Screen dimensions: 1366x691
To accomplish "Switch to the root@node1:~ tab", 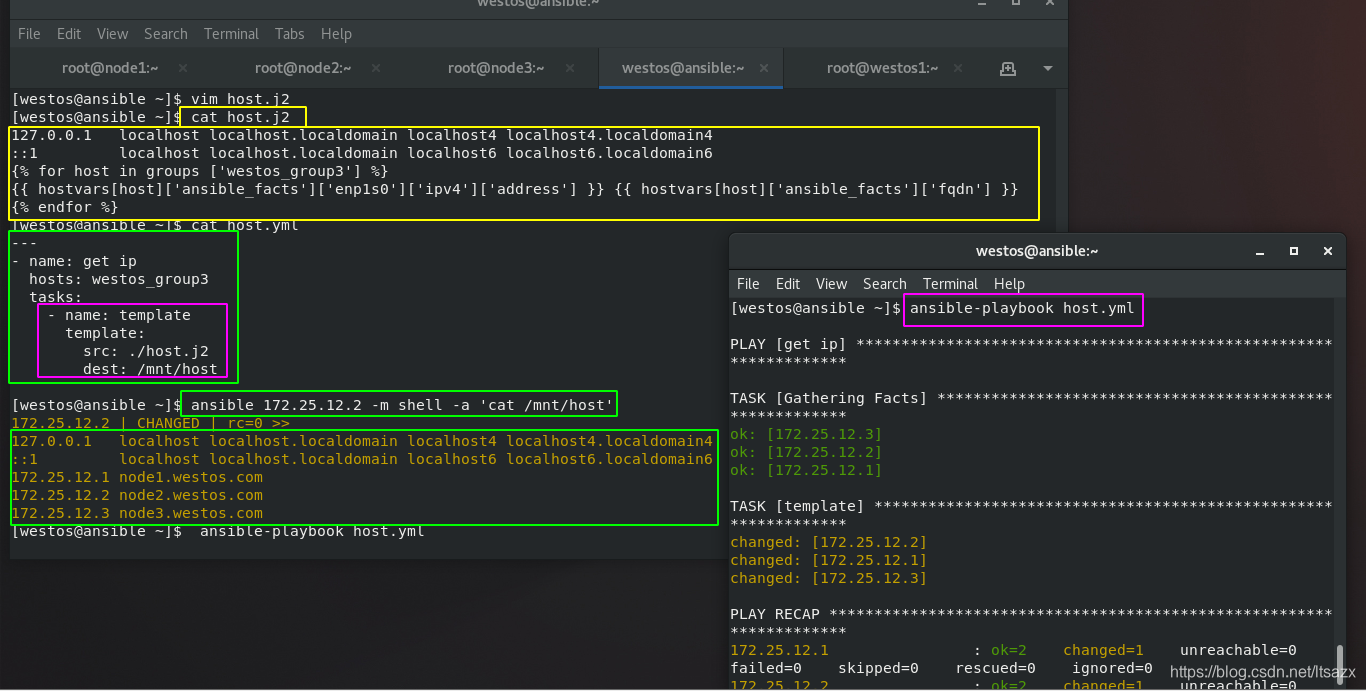I will click(110, 68).
